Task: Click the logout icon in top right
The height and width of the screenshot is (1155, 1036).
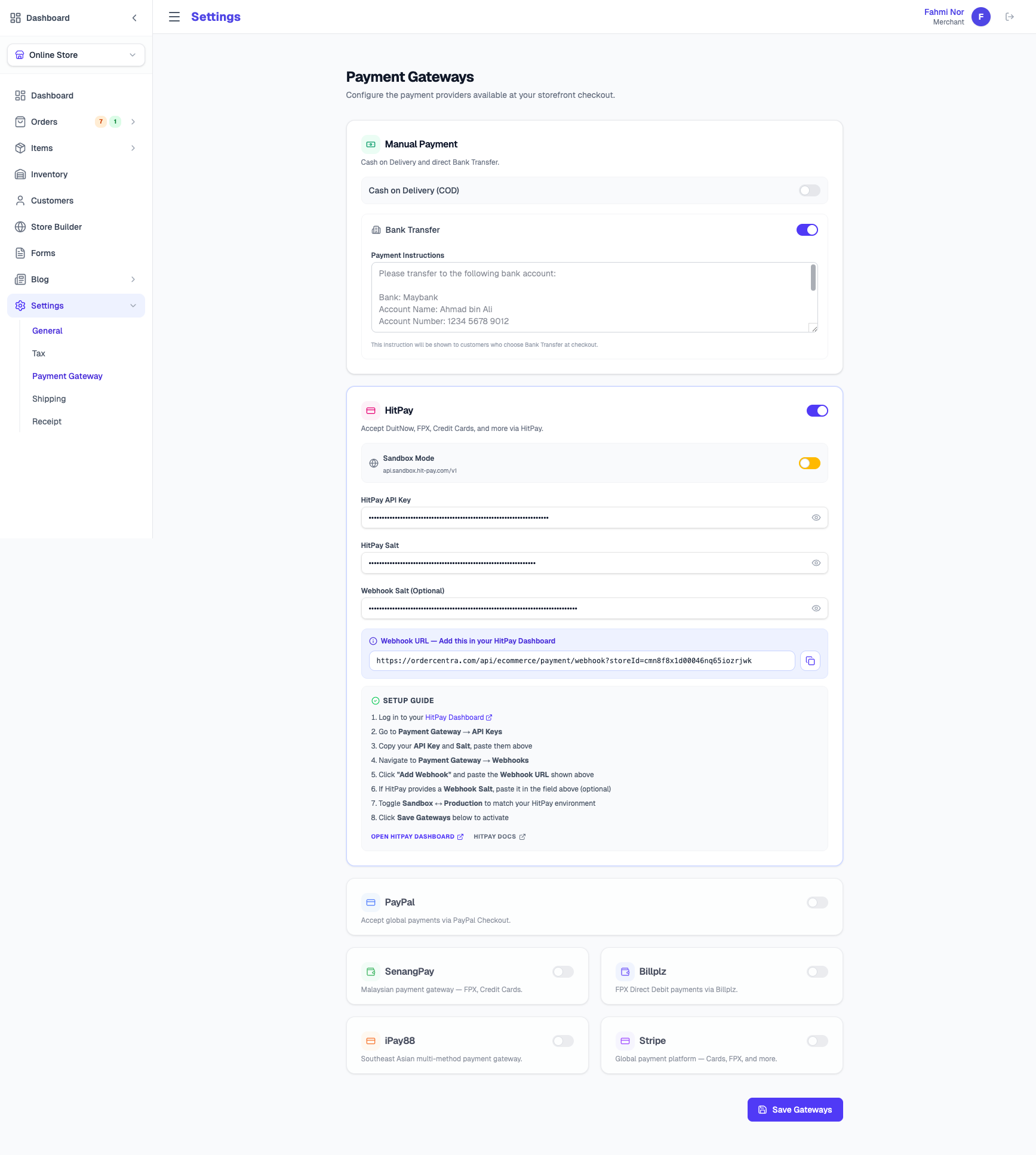Action: point(1009,17)
